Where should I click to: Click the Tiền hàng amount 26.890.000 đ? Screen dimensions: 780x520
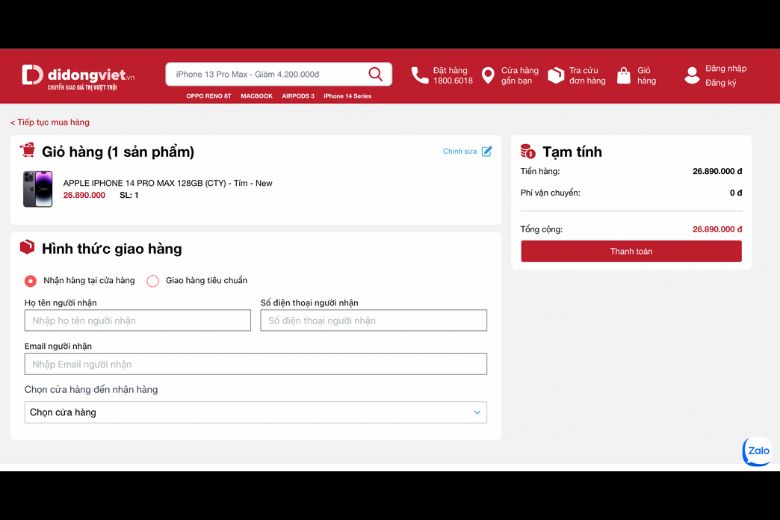pos(717,171)
